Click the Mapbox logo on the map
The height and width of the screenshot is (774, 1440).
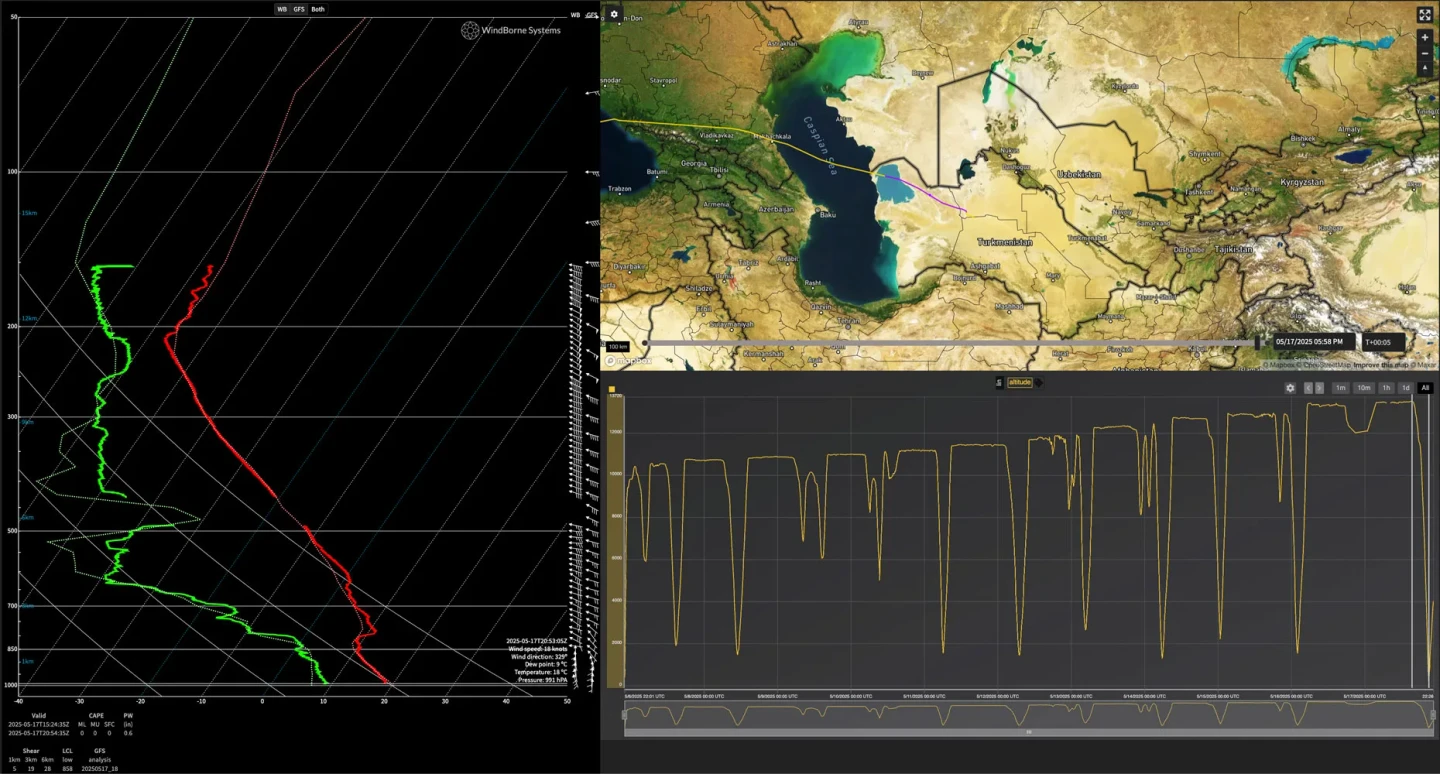[628, 360]
